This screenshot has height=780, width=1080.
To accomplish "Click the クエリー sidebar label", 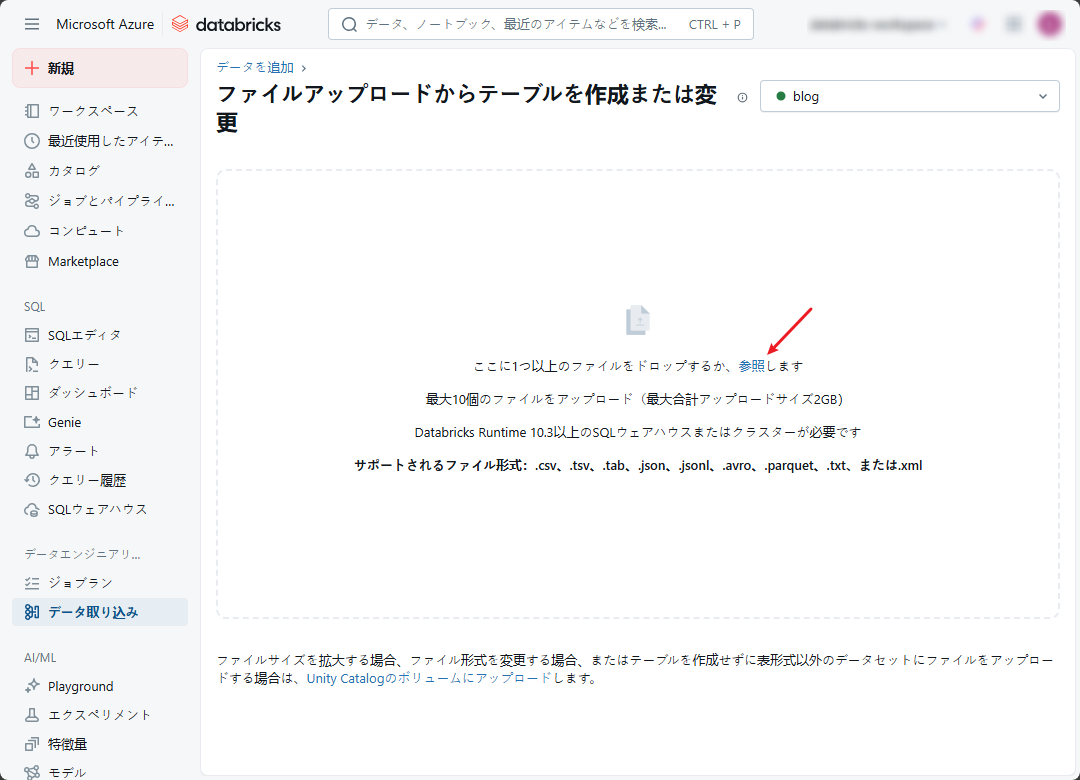I will 74,364.
